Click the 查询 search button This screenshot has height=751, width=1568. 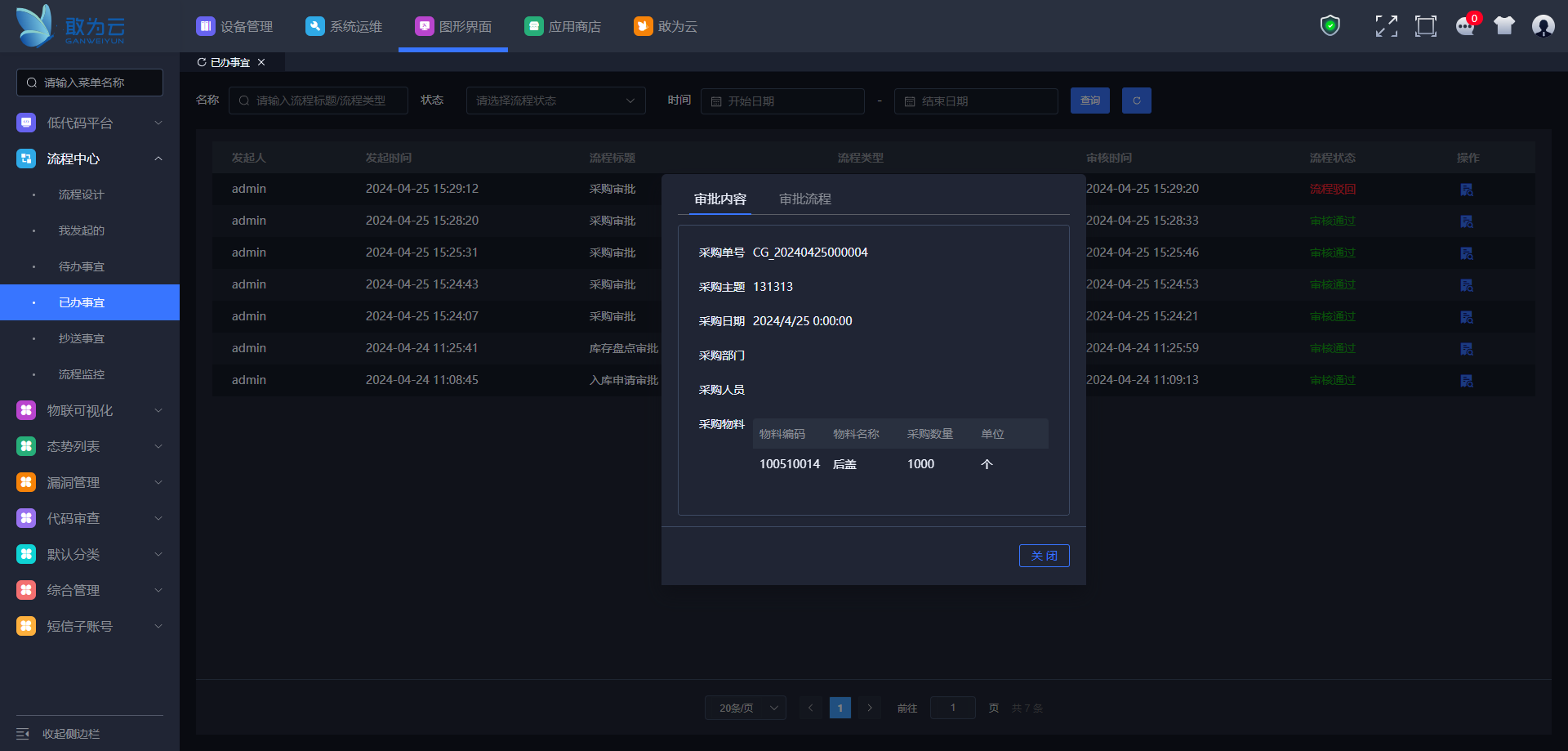(1089, 101)
